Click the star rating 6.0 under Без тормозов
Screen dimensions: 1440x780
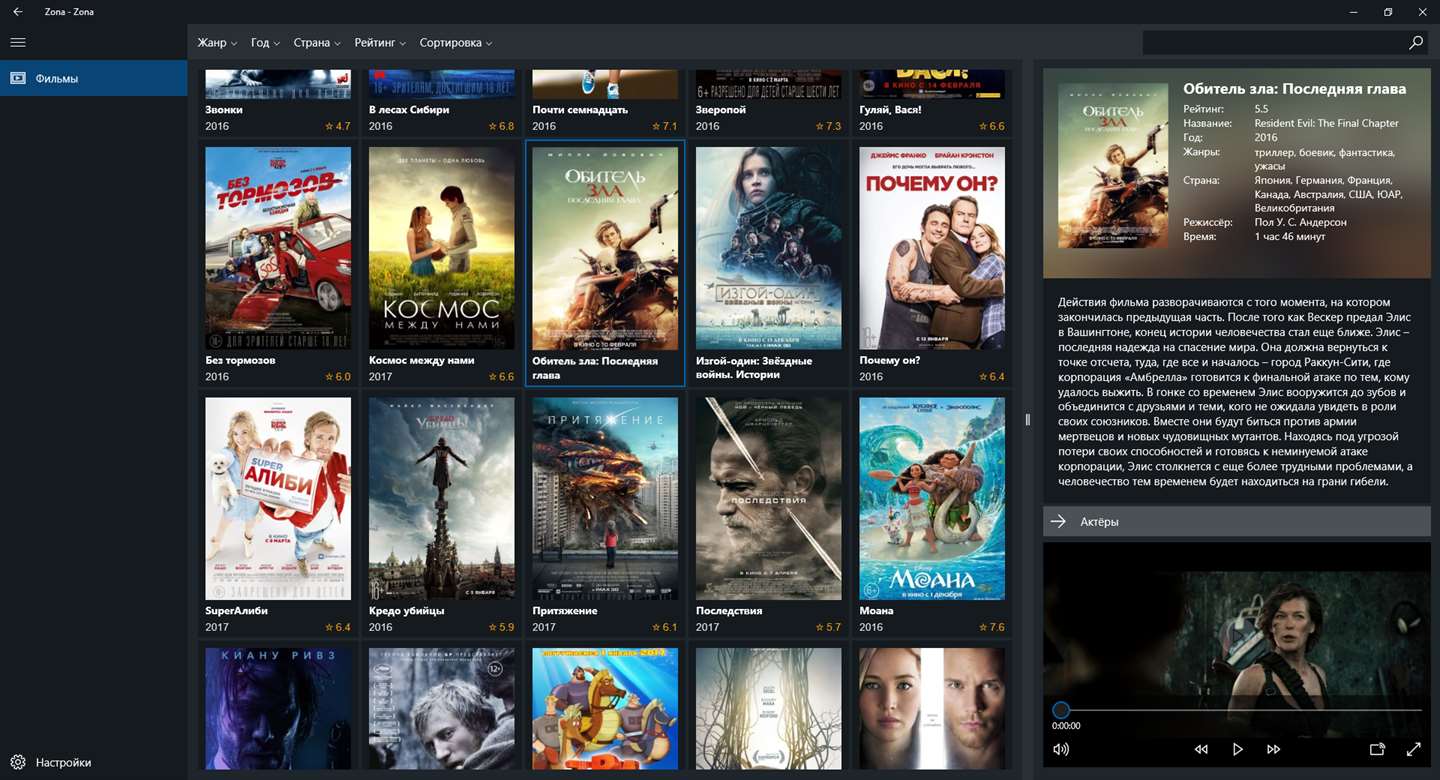point(337,377)
